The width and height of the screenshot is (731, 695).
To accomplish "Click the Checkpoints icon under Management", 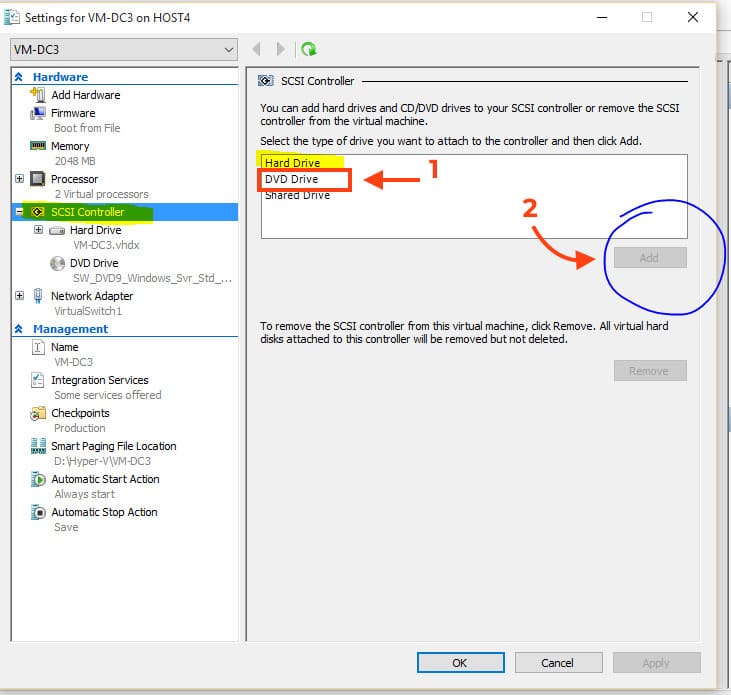I will point(38,413).
